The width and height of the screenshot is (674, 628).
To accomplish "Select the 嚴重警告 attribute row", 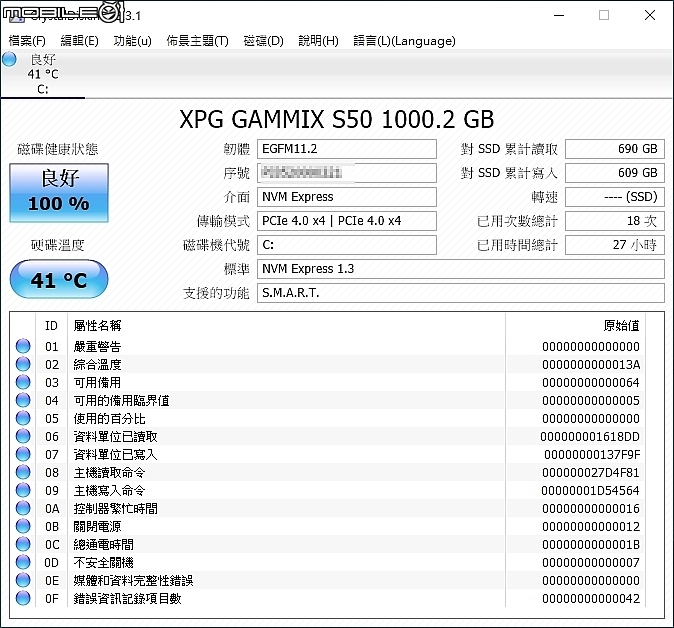I will tap(328, 346).
